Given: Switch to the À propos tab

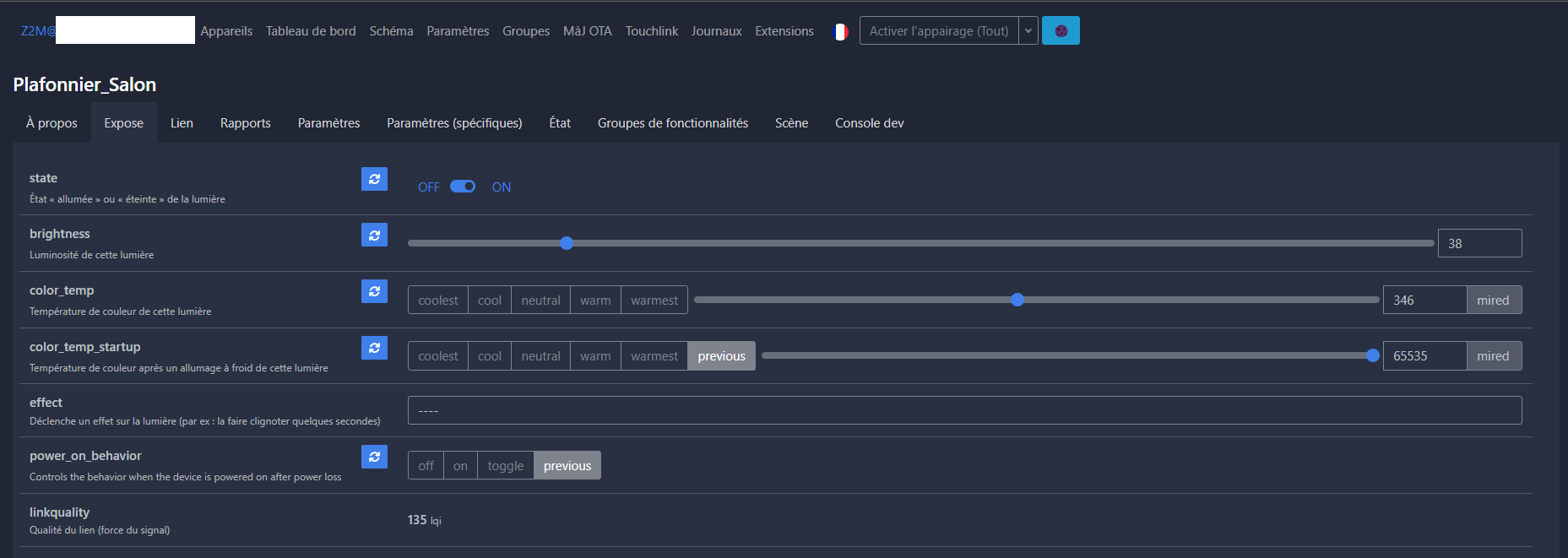Looking at the screenshot, I should point(52,123).
